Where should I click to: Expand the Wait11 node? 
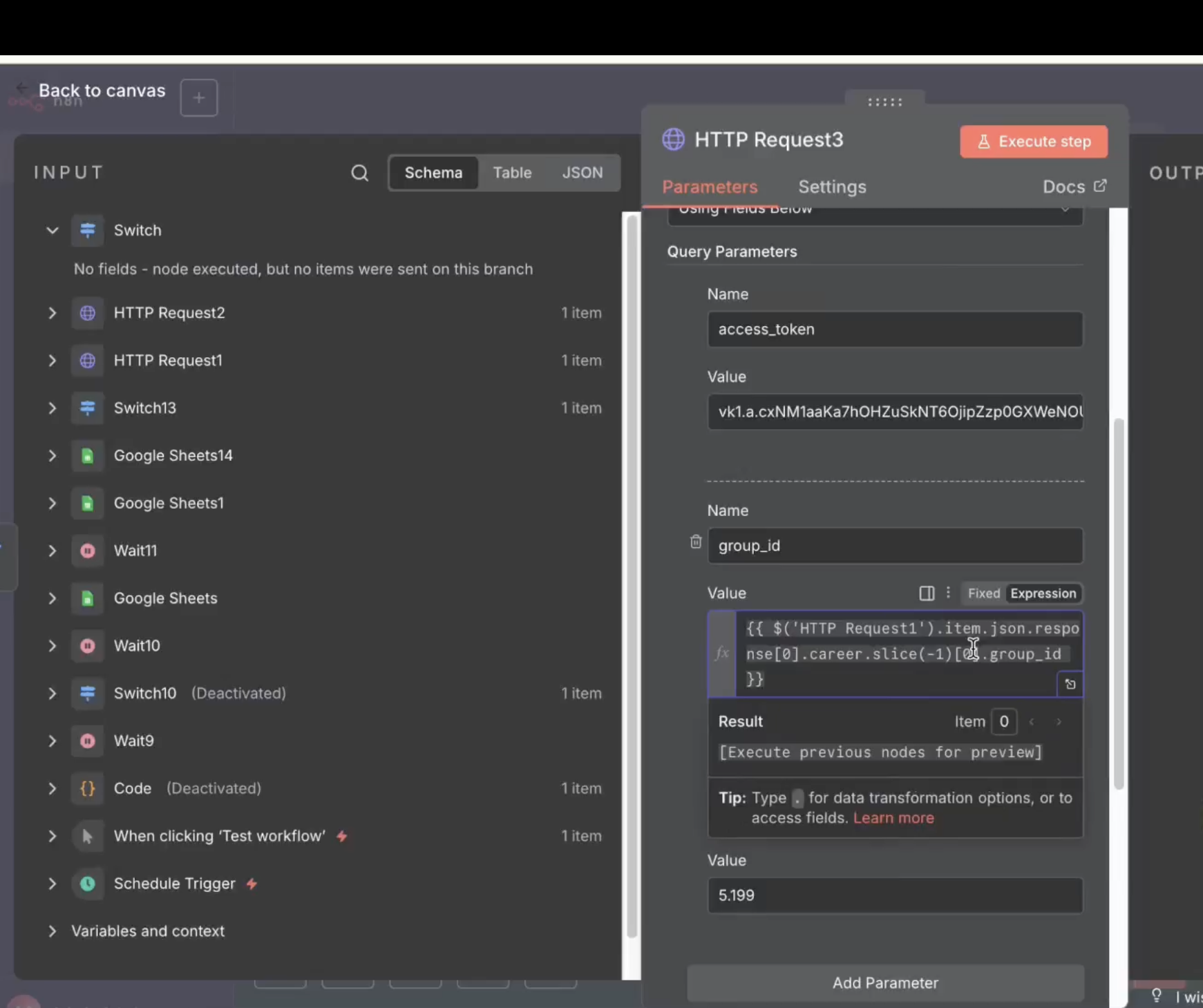click(x=53, y=551)
